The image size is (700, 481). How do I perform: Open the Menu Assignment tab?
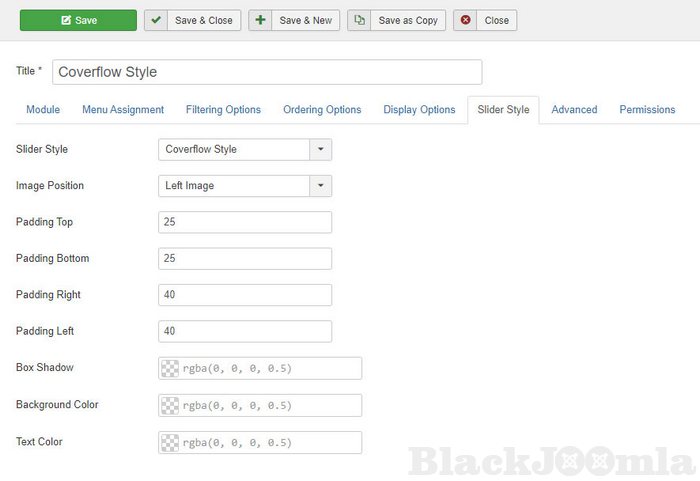tap(123, 110)
